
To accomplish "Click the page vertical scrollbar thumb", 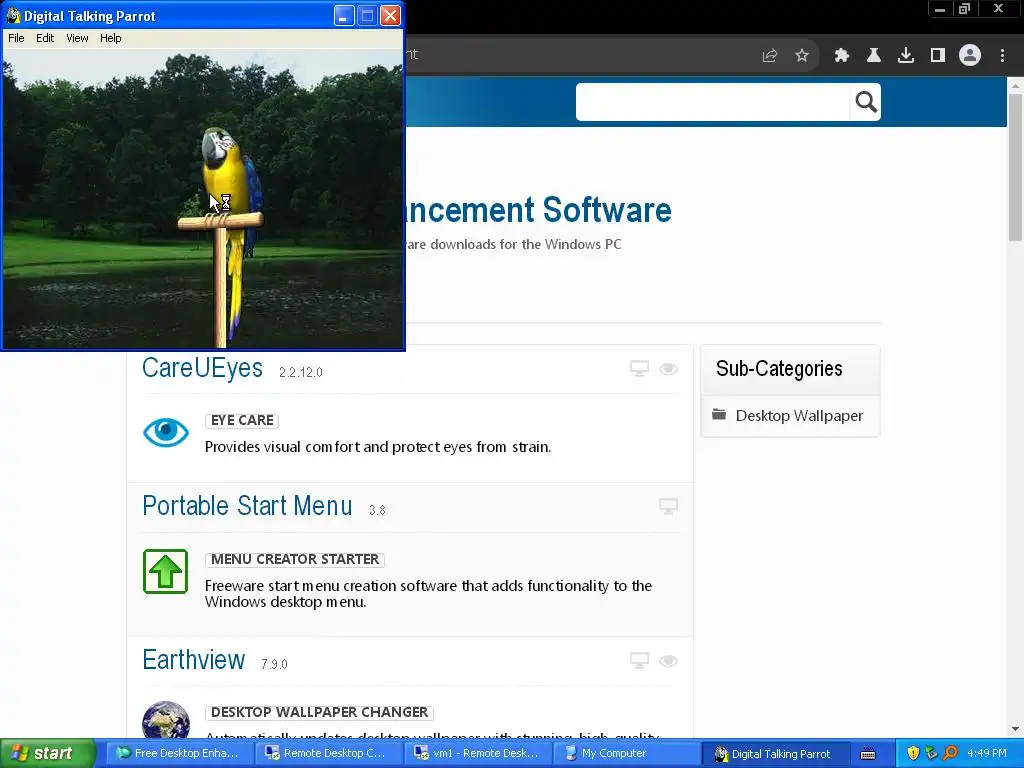I will pos(1015,167).
